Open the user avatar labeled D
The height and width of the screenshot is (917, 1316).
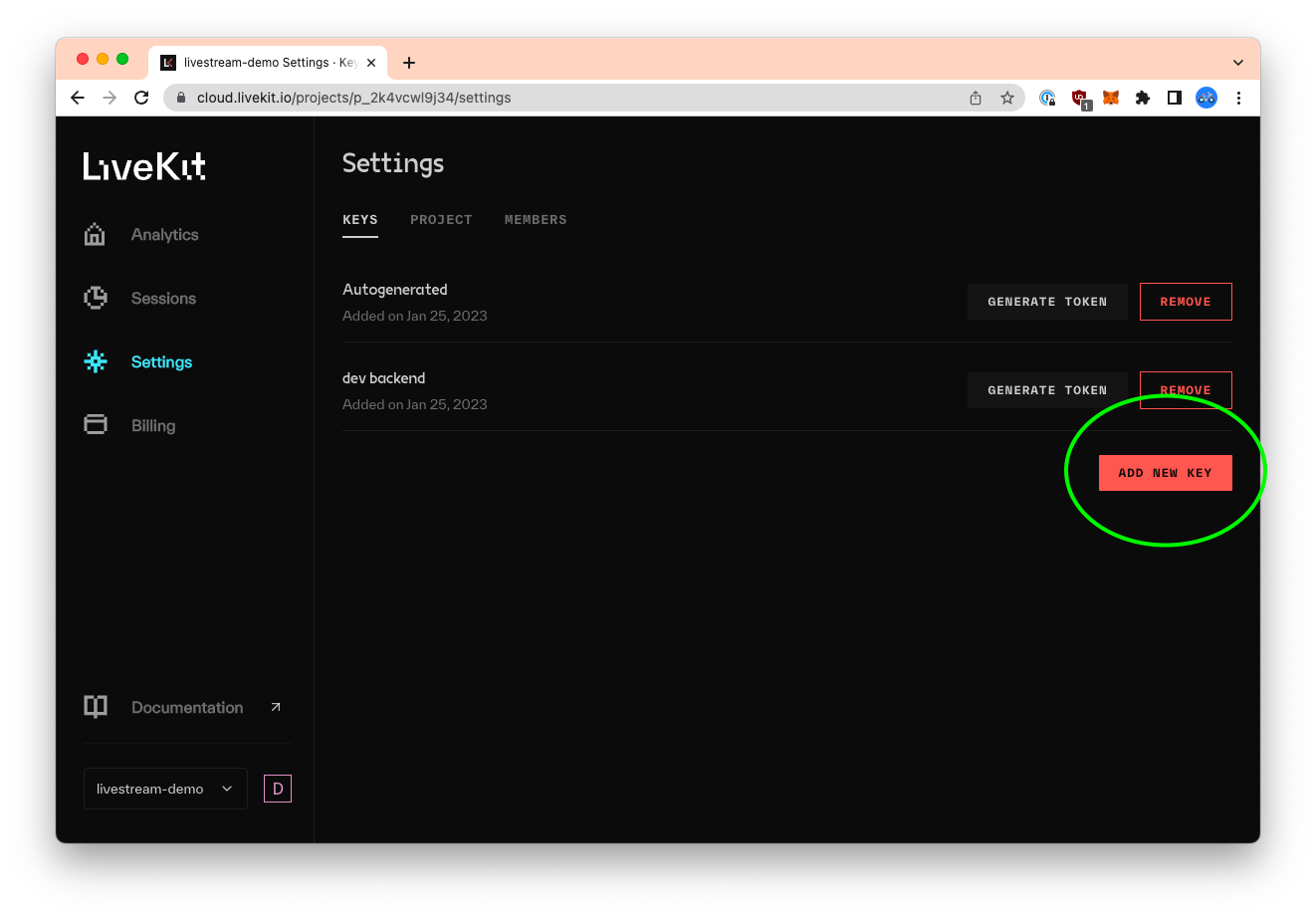coord(278,789)
